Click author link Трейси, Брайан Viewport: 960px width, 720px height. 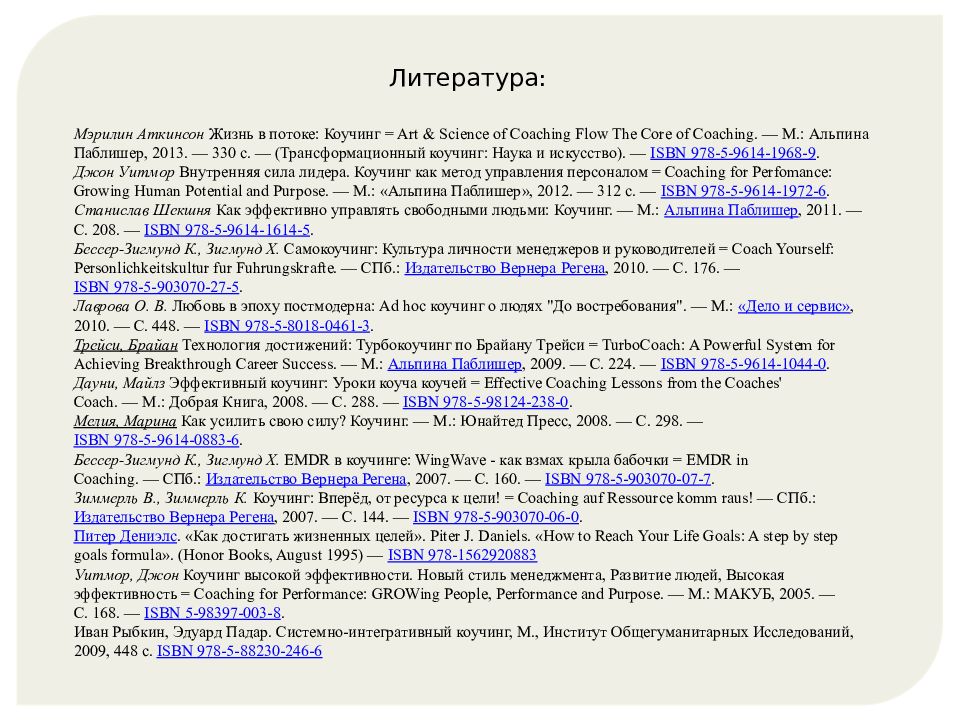[x=126, y=345]
